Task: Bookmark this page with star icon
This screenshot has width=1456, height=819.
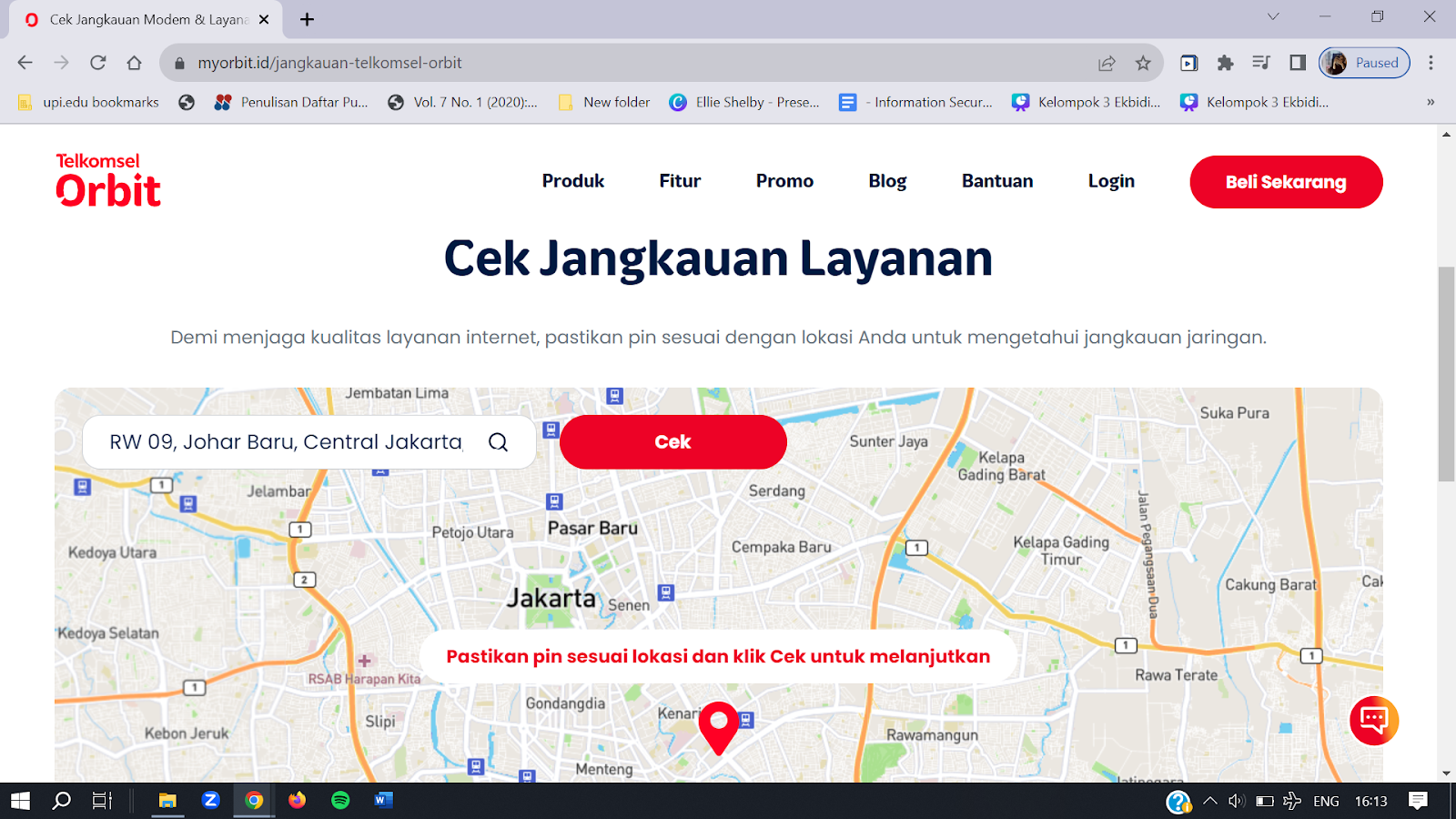Action: coord(1143,63)
